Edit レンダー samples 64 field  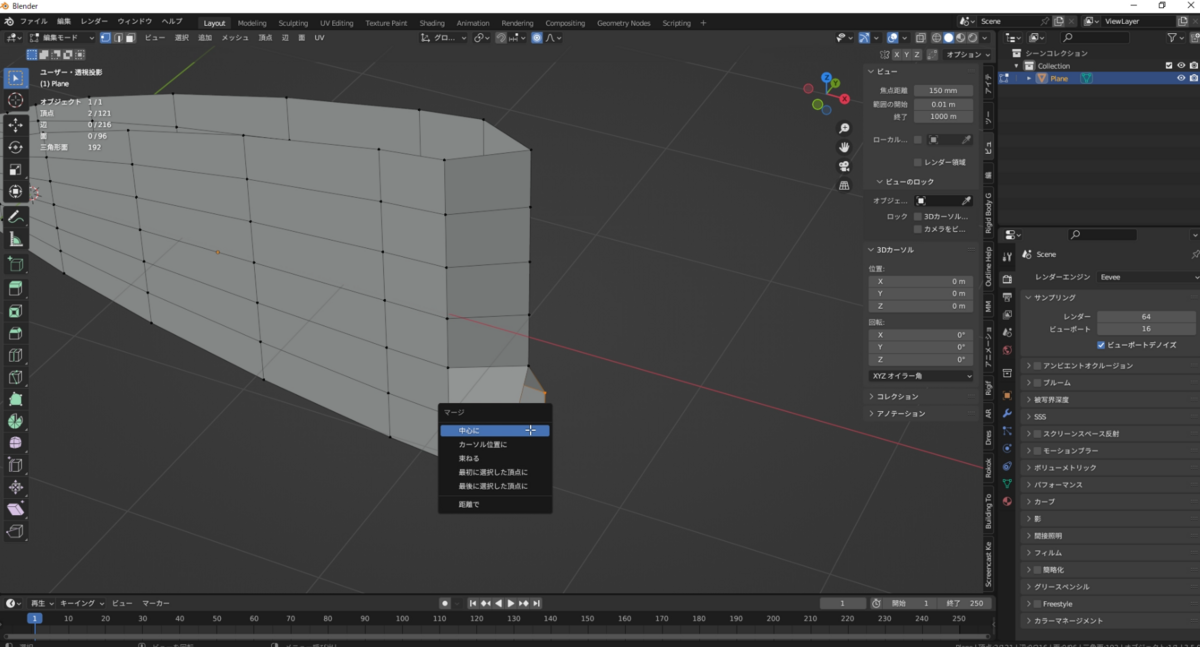point(1147,317)
